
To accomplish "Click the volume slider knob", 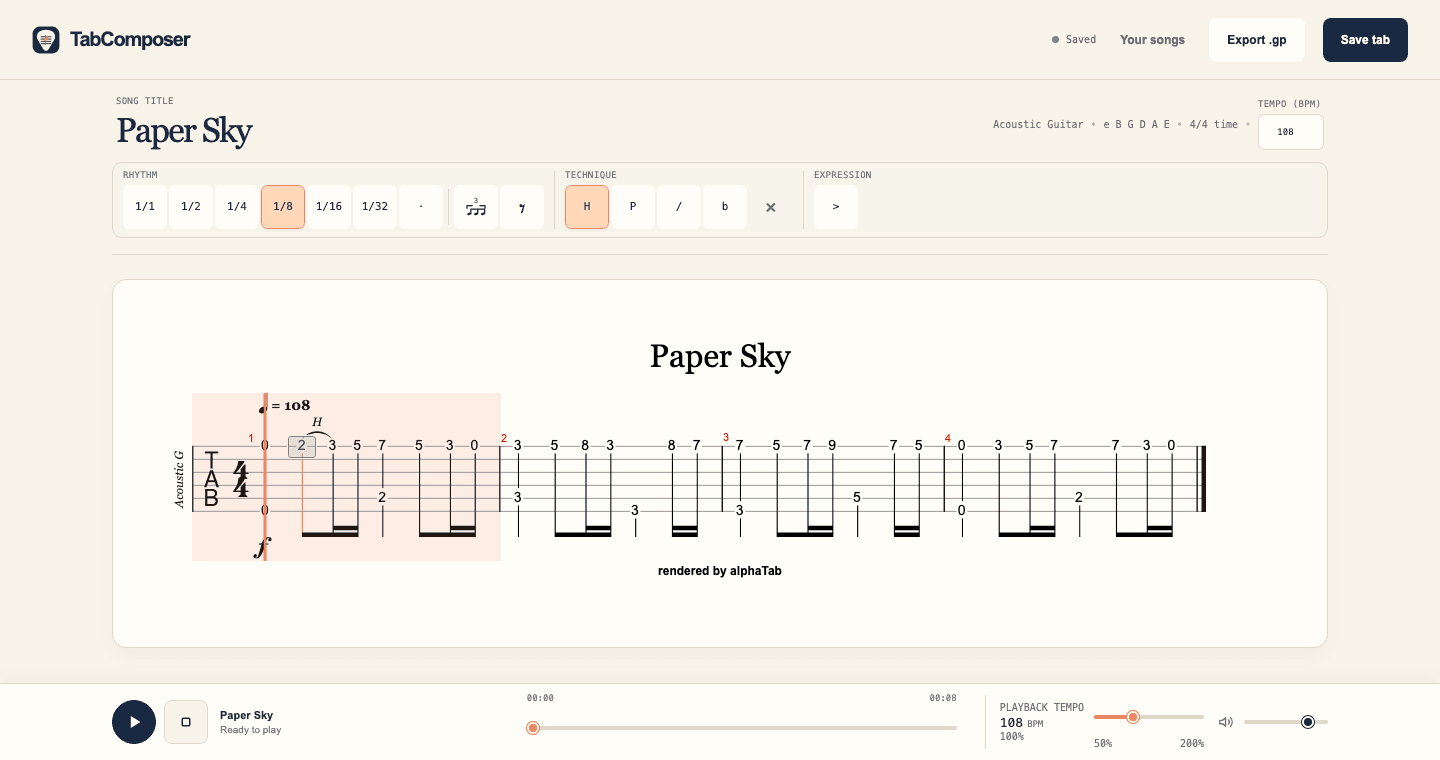I will coord(1308,722).
